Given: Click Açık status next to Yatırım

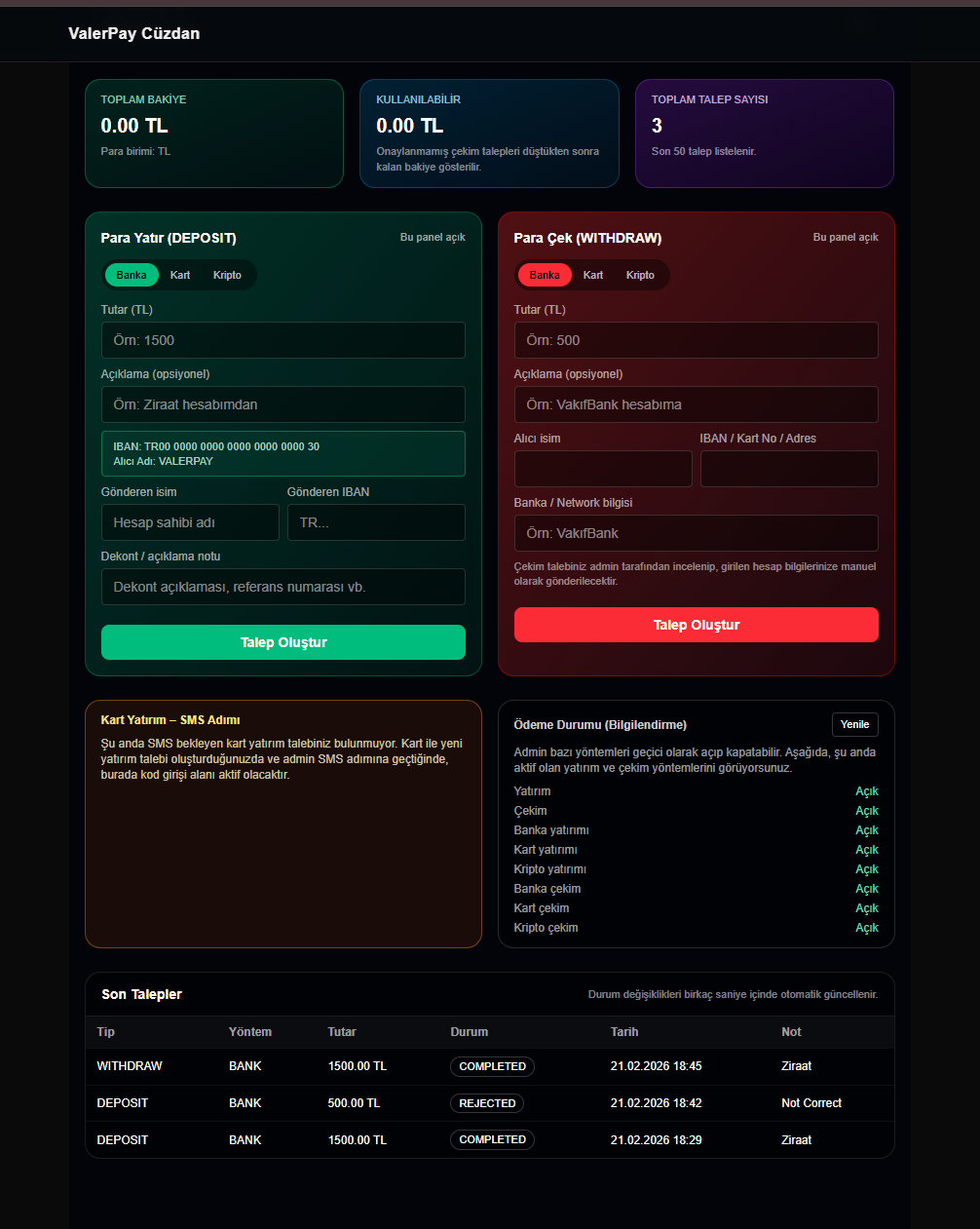Looking at the screenshot, I should 866,791.
